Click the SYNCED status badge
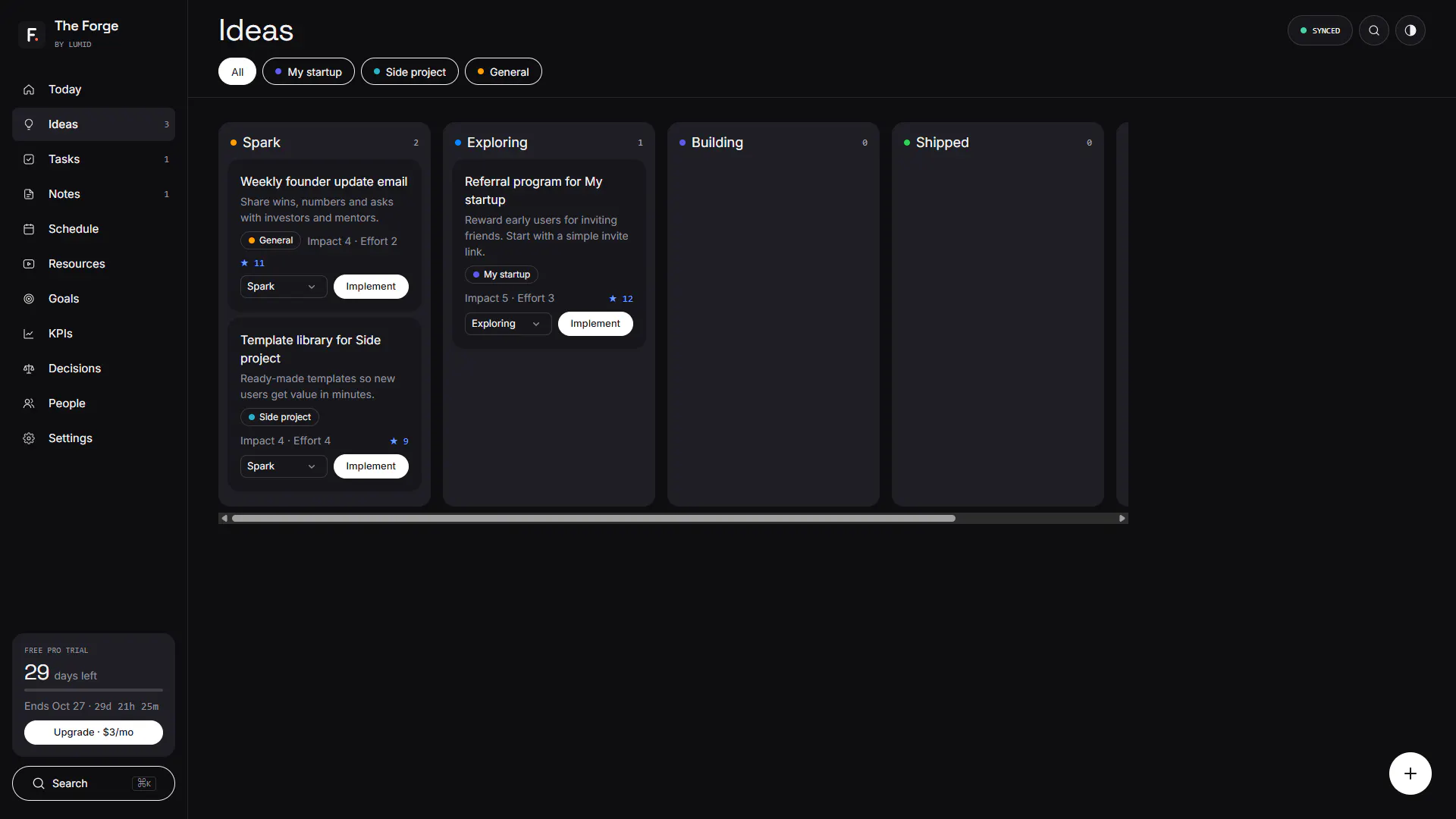Viewport: 1456px width, 819px height. [1319, 30]
